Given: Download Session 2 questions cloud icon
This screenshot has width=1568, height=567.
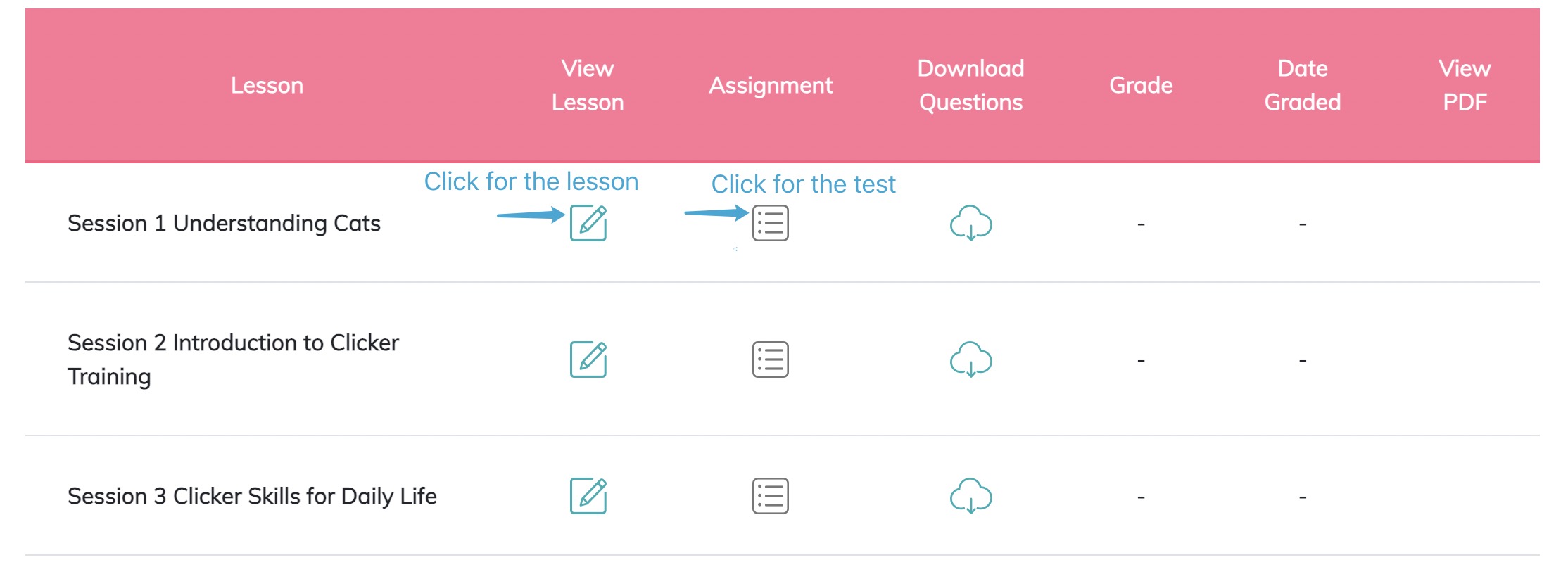Looking at the screenshot, I should [x=971, y=359].
